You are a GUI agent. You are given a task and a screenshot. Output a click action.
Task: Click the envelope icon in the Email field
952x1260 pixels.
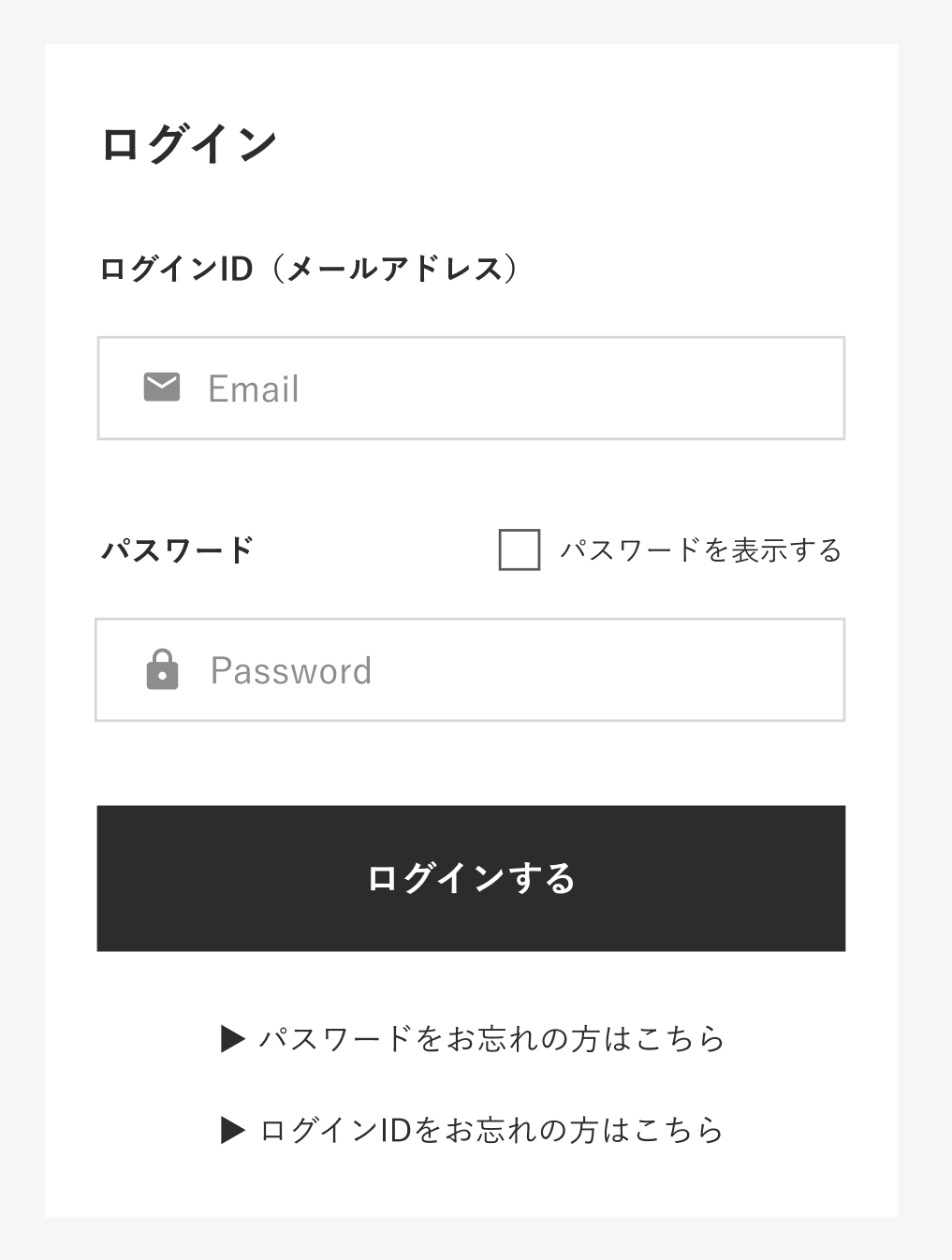(x=161, y=387)
